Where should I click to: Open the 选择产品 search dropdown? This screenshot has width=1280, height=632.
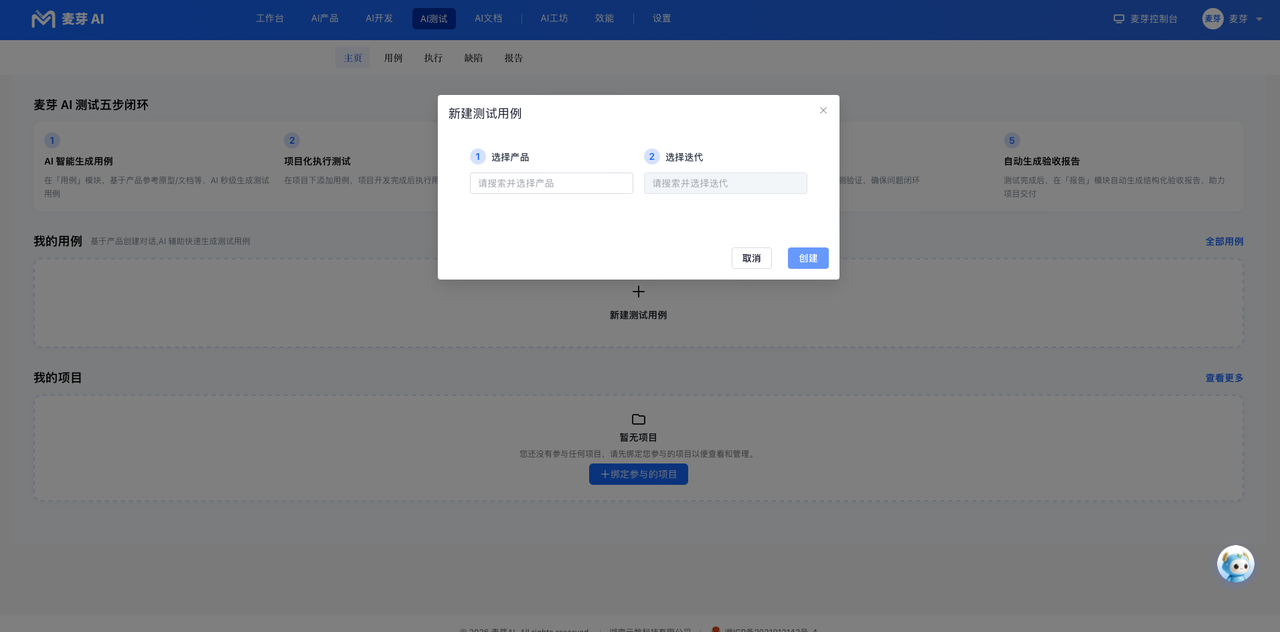point(551,183)
